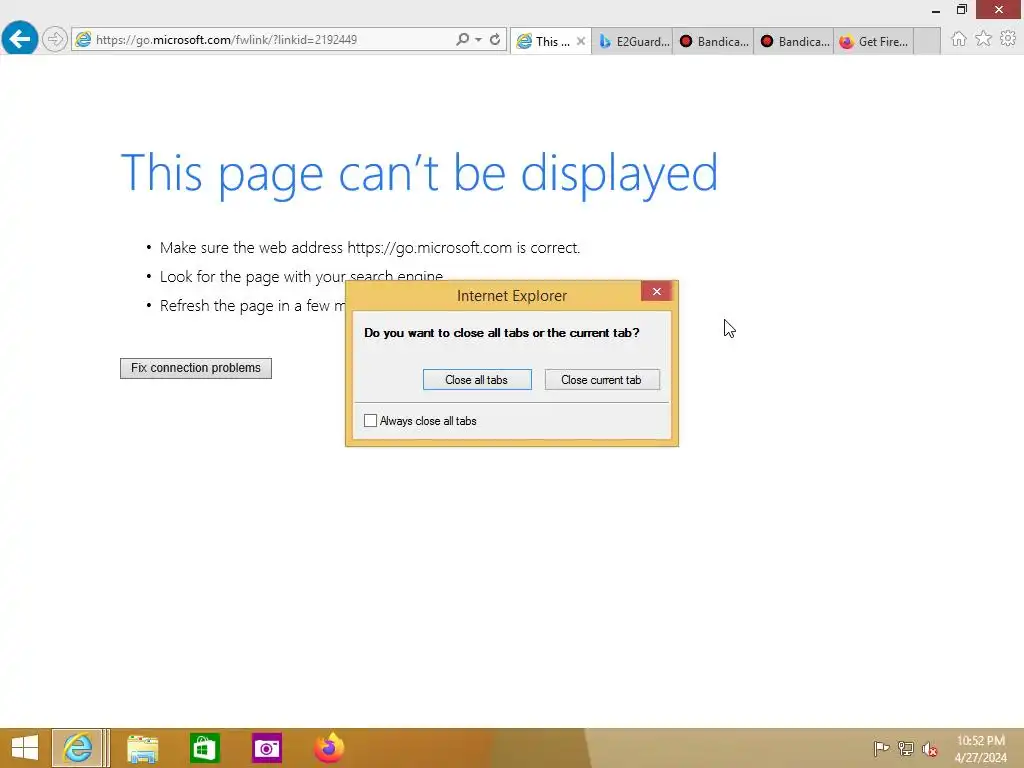Click the network tray icon
Screen dimensions: 1024x768
click(905, 748)
